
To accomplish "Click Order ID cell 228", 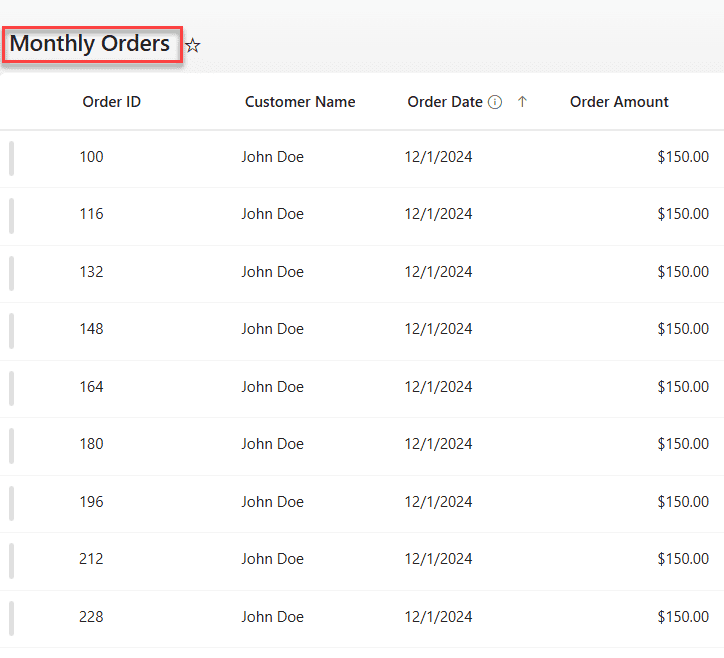I will (91, 616).
